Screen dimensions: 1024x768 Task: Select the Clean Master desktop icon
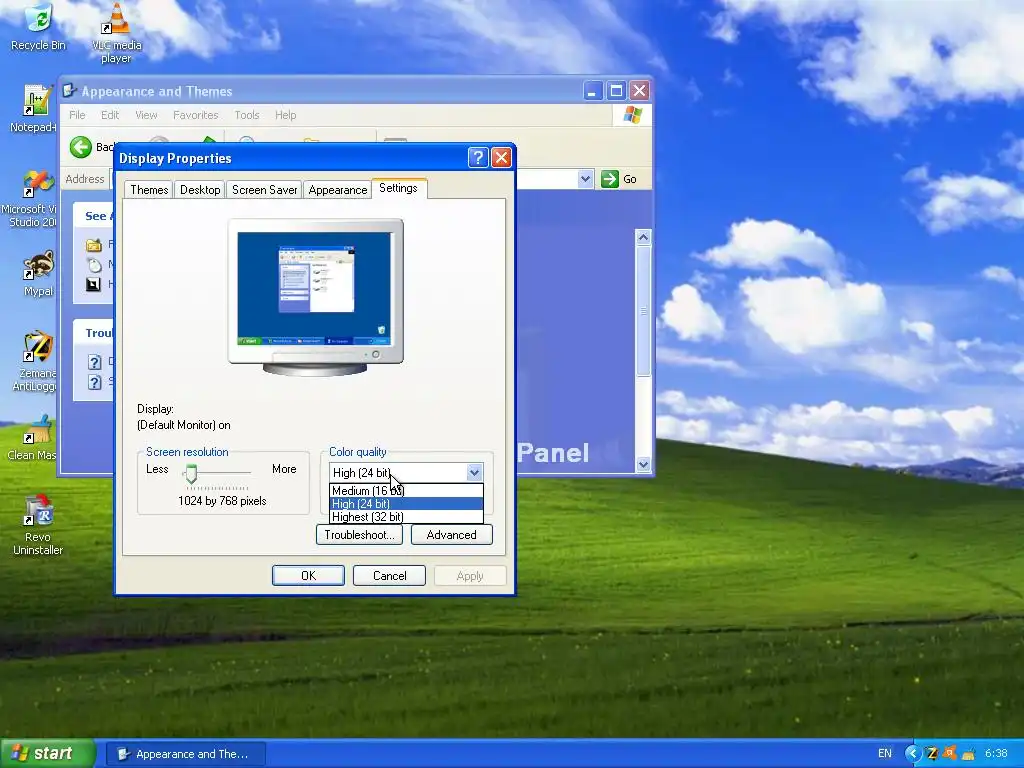pos(34,438)
